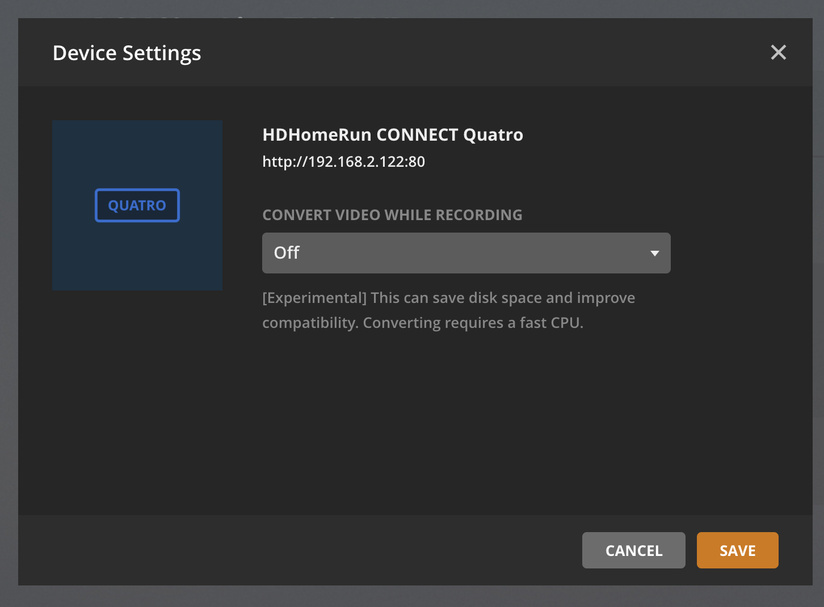The height and width of the screenshot is (607, 824).
Task: Click the Save button
Action: coord(737,550)
